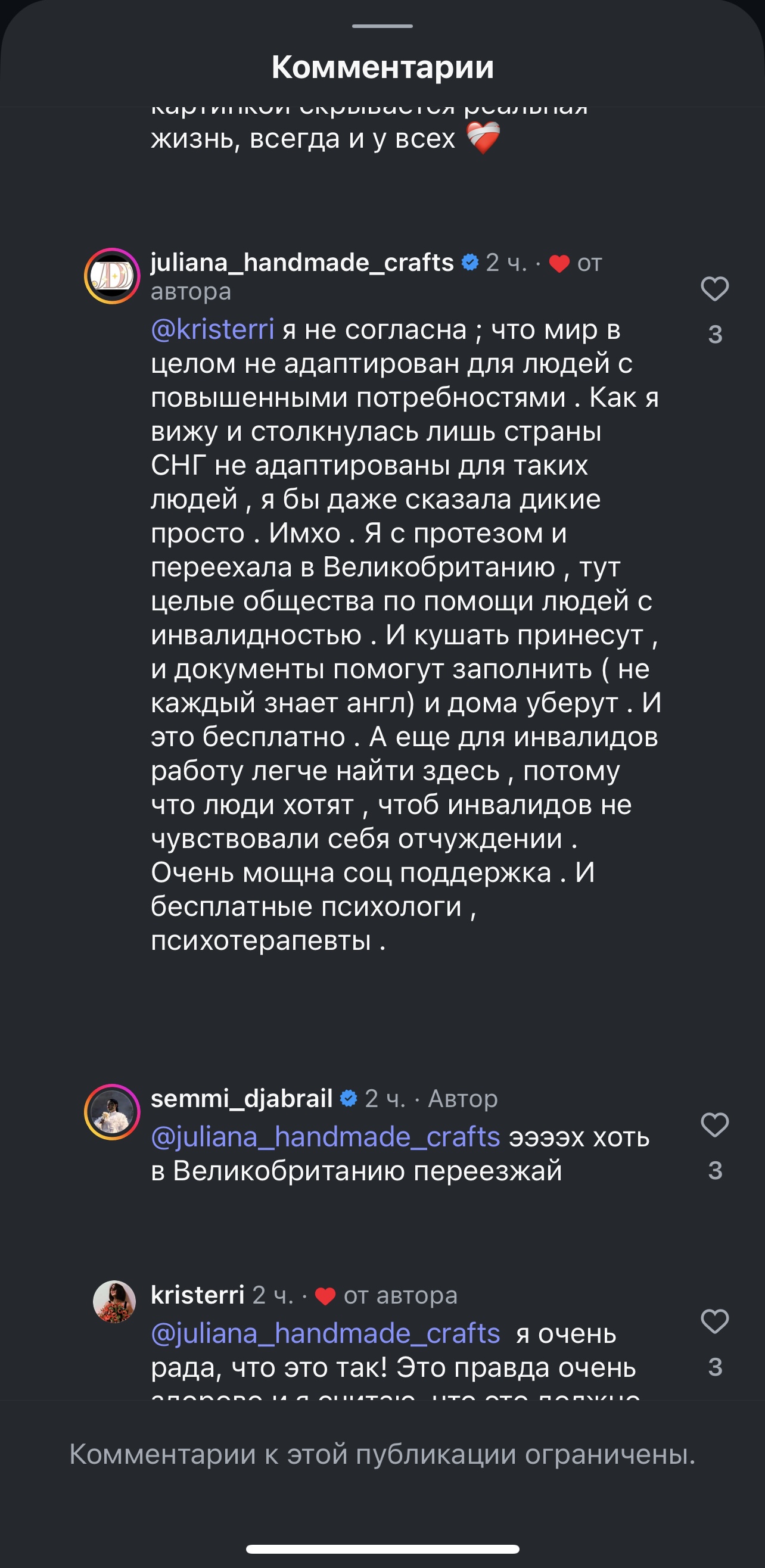The width and height of the screenshot is (765, 1568).
Task: Tap @juliana_handmade_crafts mention in semmi_djabrail's reply
Action: pyautogui.click(x=325, y=1136)
